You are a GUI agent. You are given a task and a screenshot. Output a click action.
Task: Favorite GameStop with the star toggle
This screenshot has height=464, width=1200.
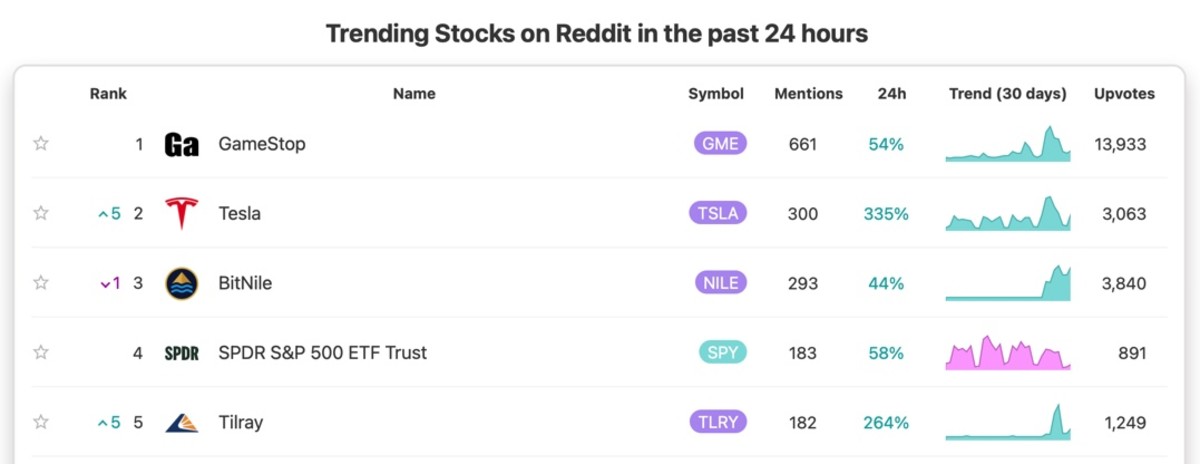[41, 144]
